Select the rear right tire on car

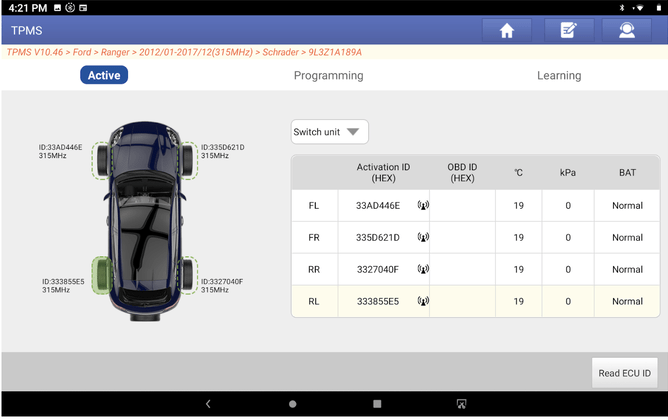click(188, 275)
